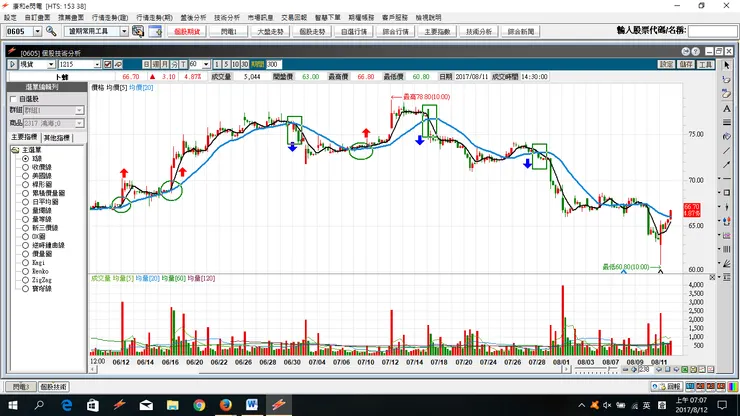Viewport: 740px width, 416px height.
Task: Tick the 自選股 checkbox
Action: pos(13,99)
